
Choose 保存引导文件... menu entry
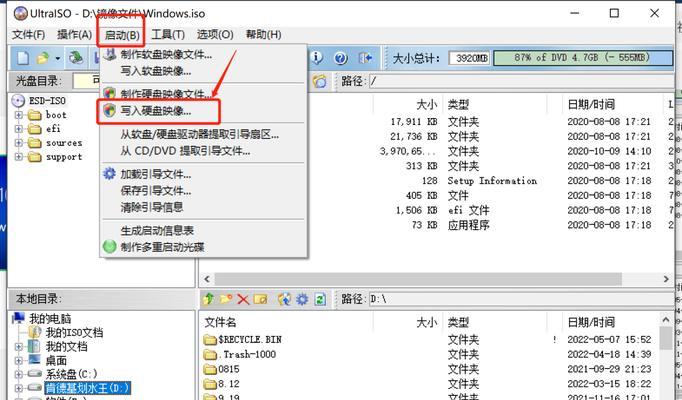204,190
